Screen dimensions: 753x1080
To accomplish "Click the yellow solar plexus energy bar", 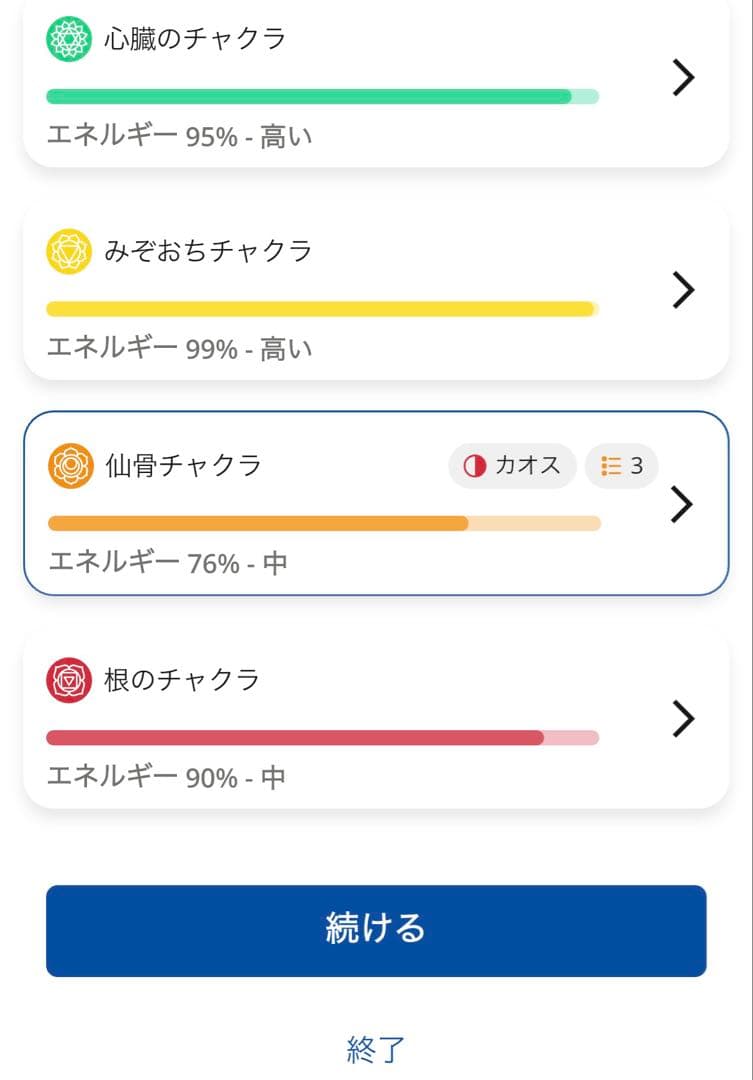I will (322, 309).
